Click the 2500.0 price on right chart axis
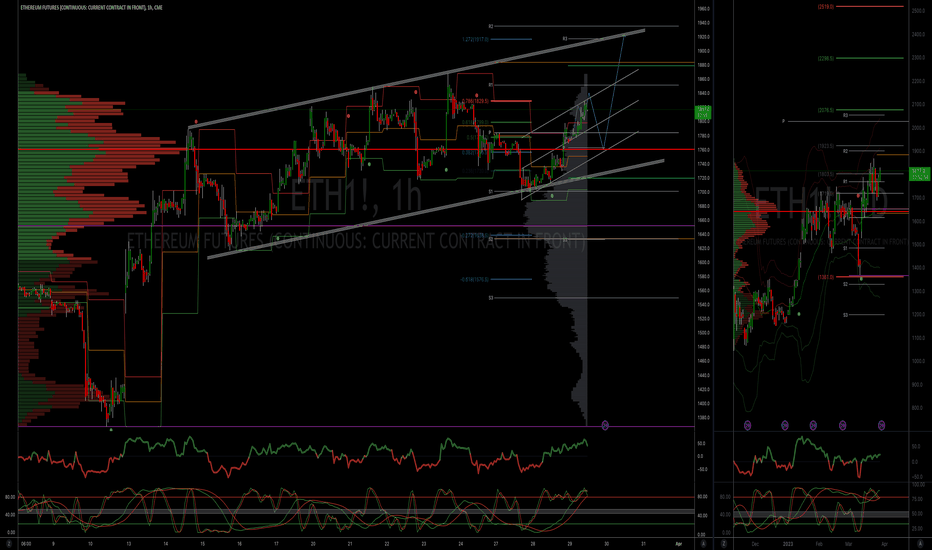 coord(917,11)
